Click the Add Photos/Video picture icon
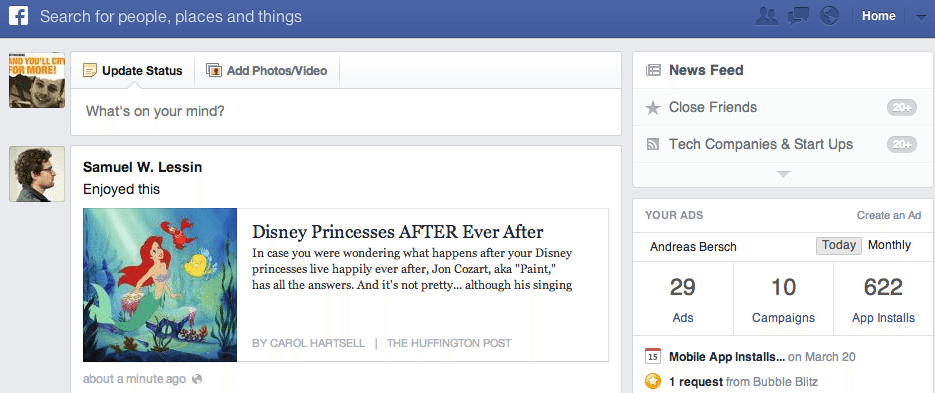 pos(213,70)
